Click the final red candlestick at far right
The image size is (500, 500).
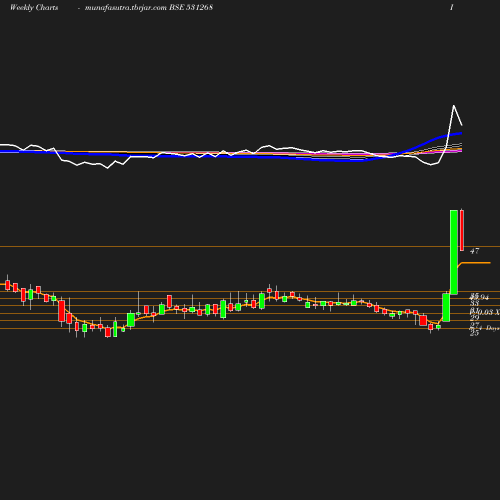pos(462,230)
